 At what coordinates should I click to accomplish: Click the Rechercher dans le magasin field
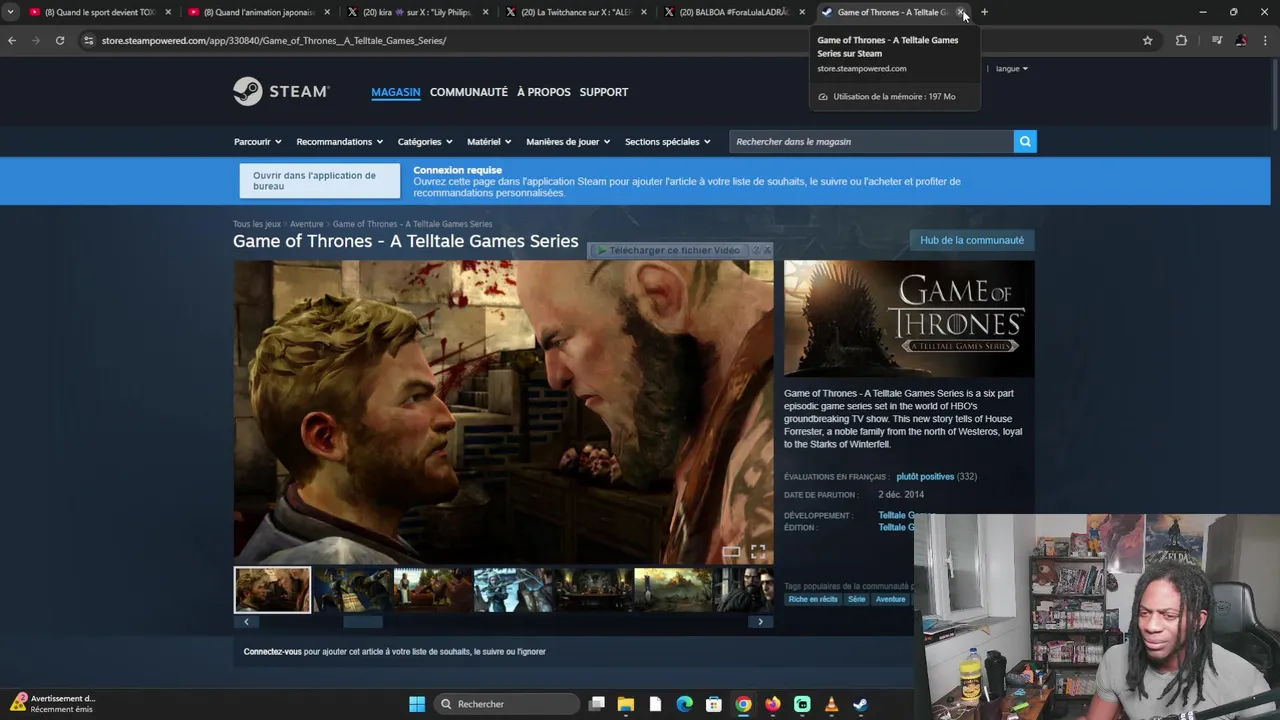(x=871, y=141)
